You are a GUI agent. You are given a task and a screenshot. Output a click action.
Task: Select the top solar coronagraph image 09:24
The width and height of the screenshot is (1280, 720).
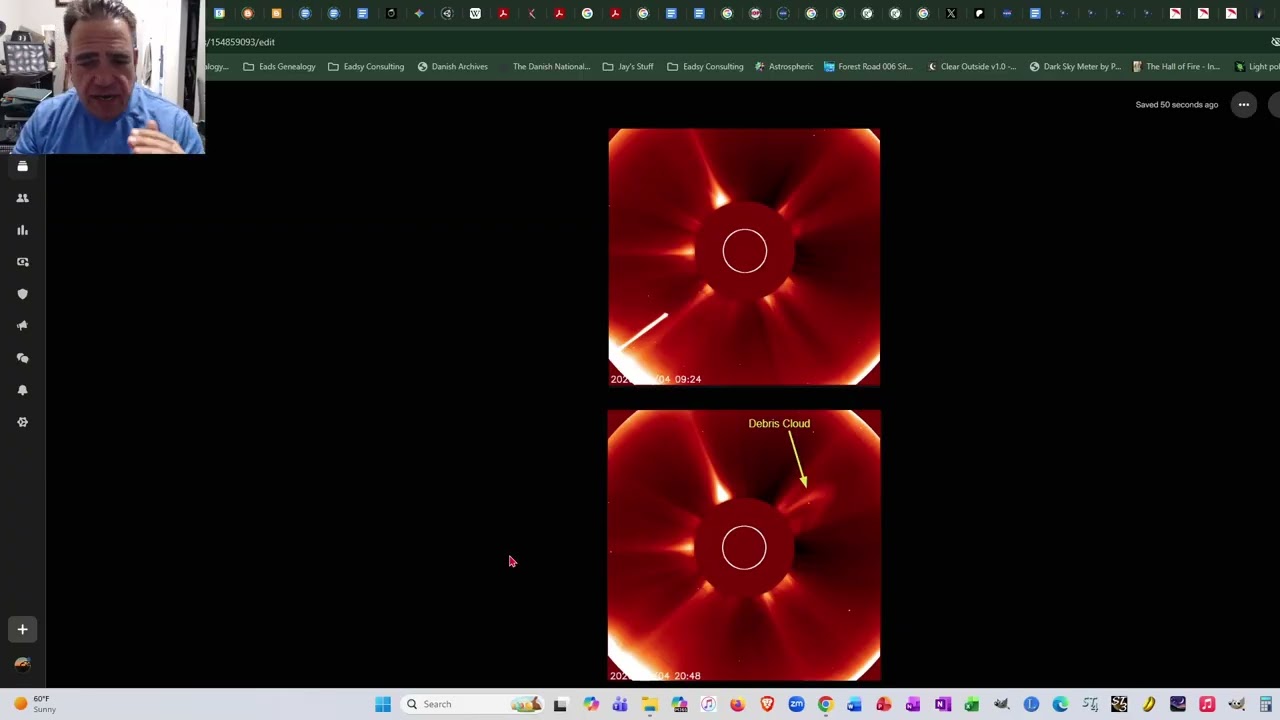point(744,257)
